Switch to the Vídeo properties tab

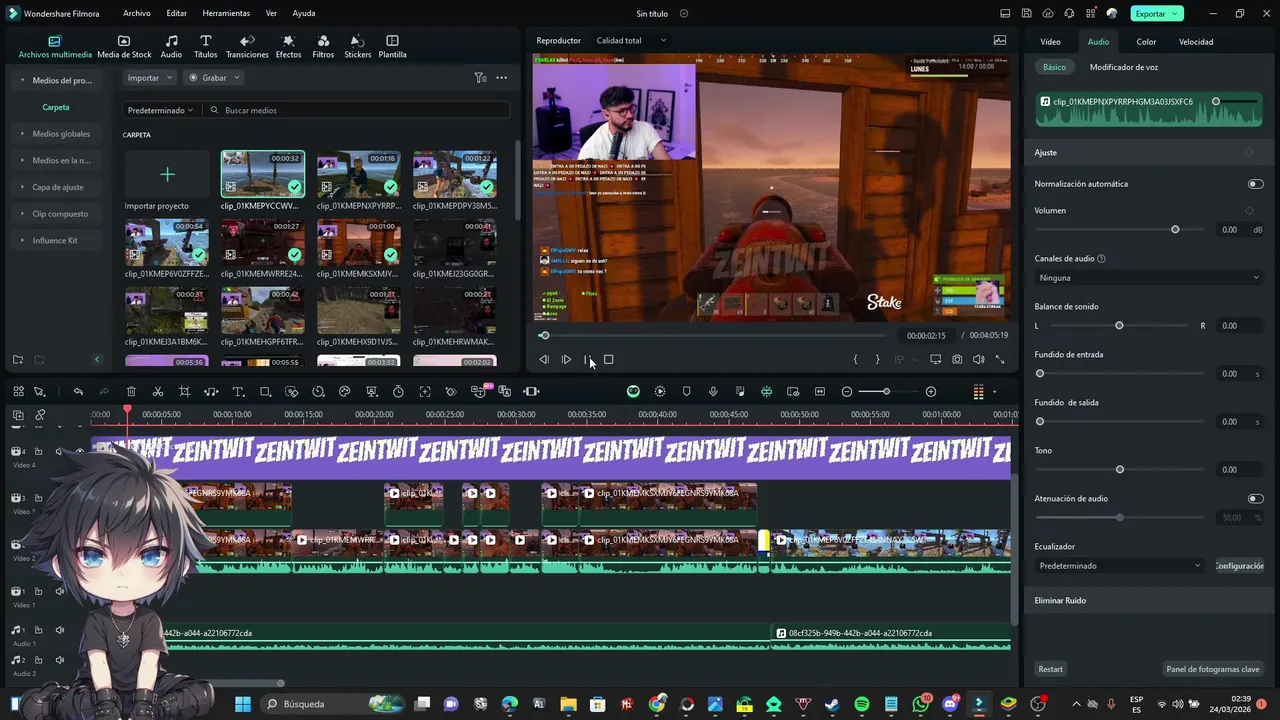1050,42
